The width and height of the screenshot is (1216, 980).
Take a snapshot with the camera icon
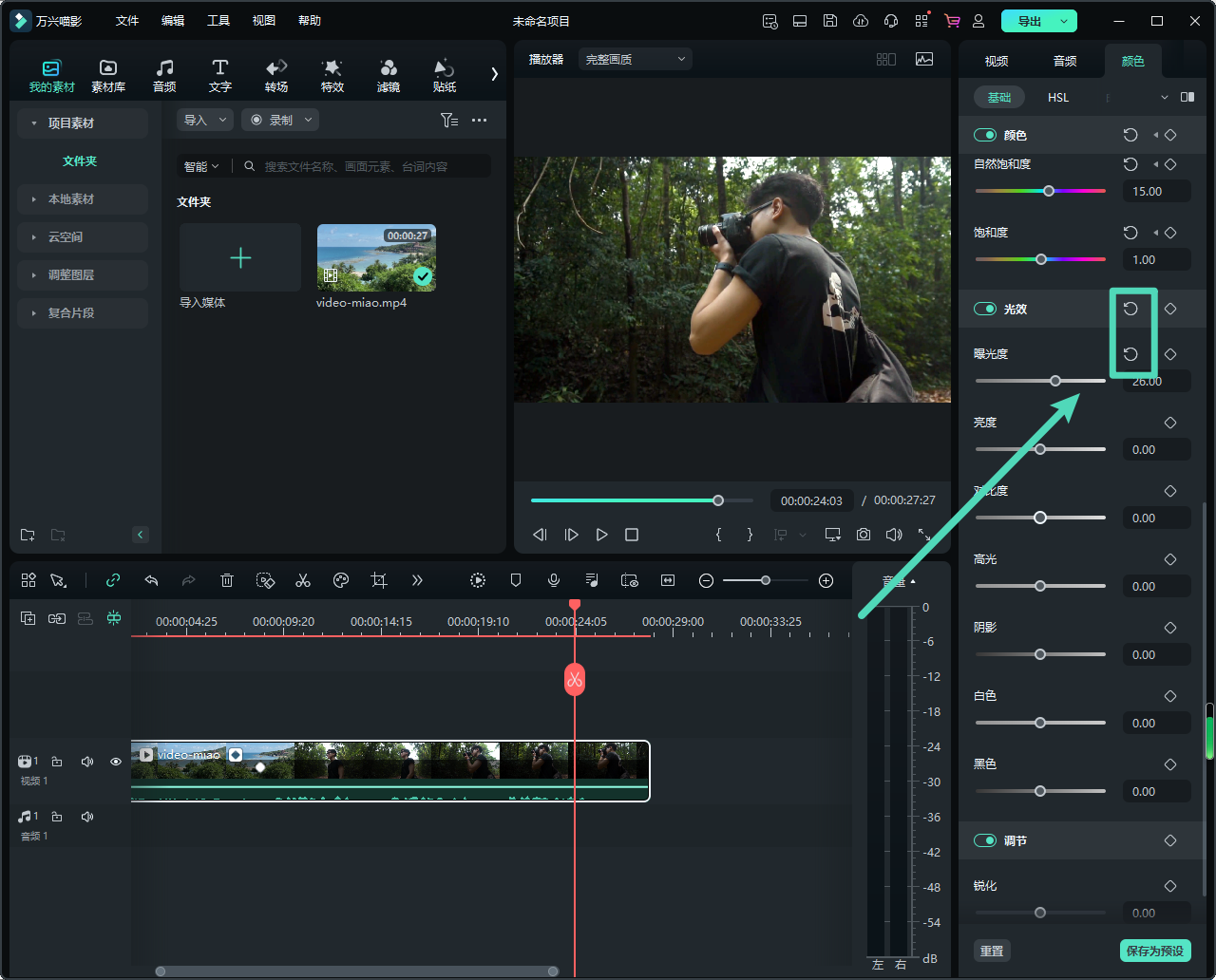[863, 535]
